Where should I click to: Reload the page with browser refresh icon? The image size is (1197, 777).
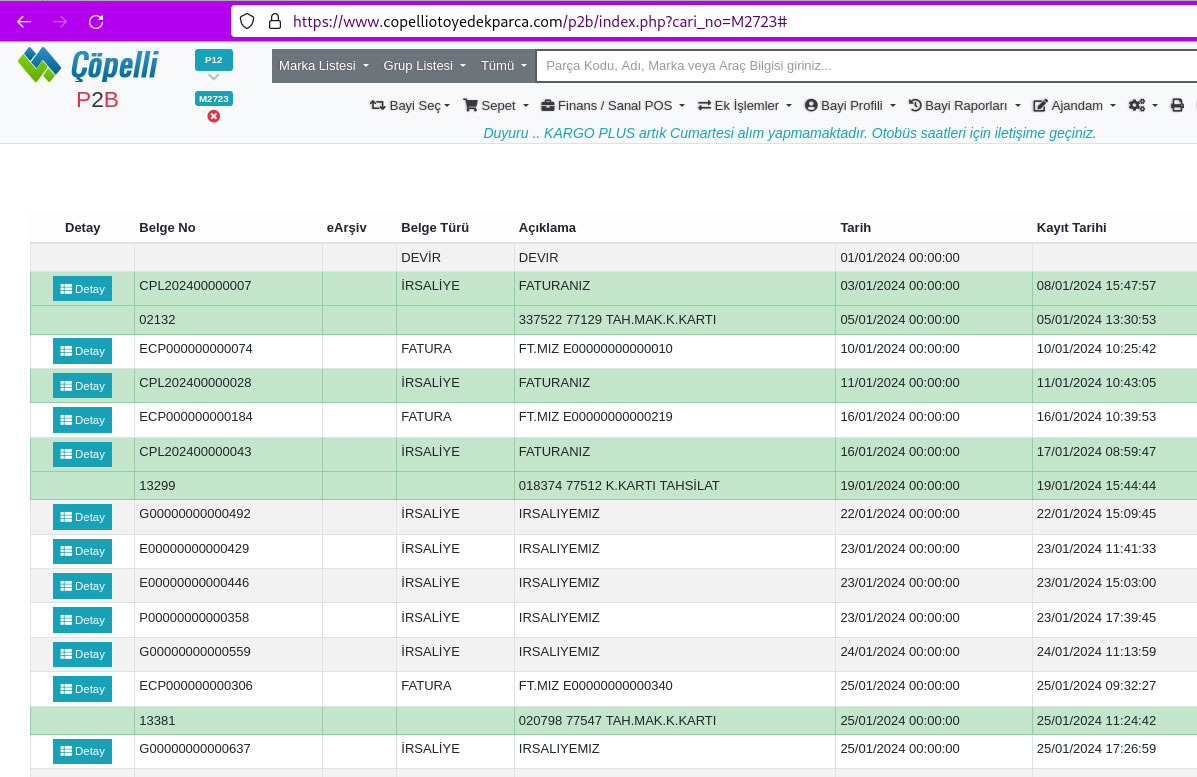(96, 21)
